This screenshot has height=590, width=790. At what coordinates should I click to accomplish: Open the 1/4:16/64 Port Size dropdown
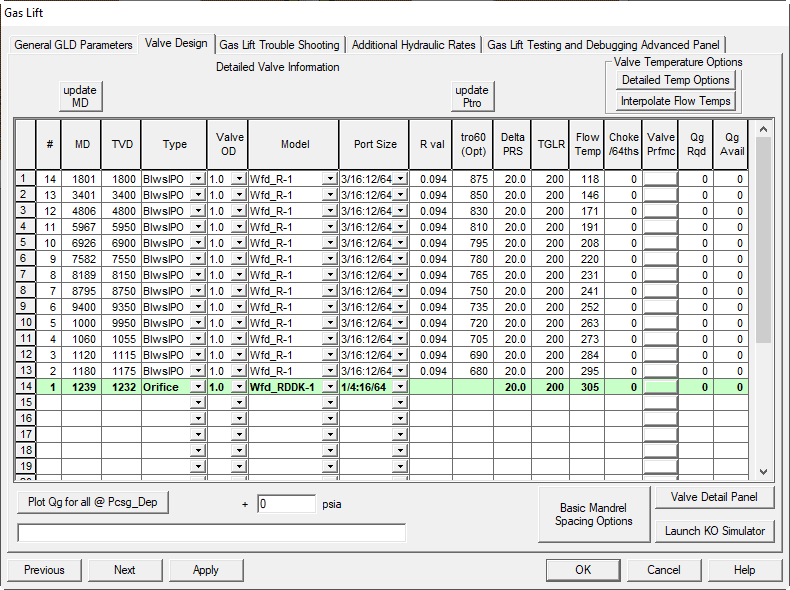click(x=400, y=387)
